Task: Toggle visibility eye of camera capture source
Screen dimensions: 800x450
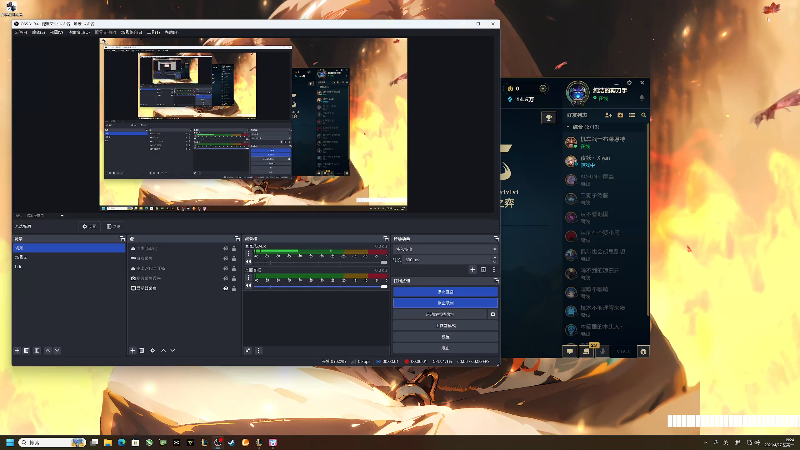Action: [226, 279]
